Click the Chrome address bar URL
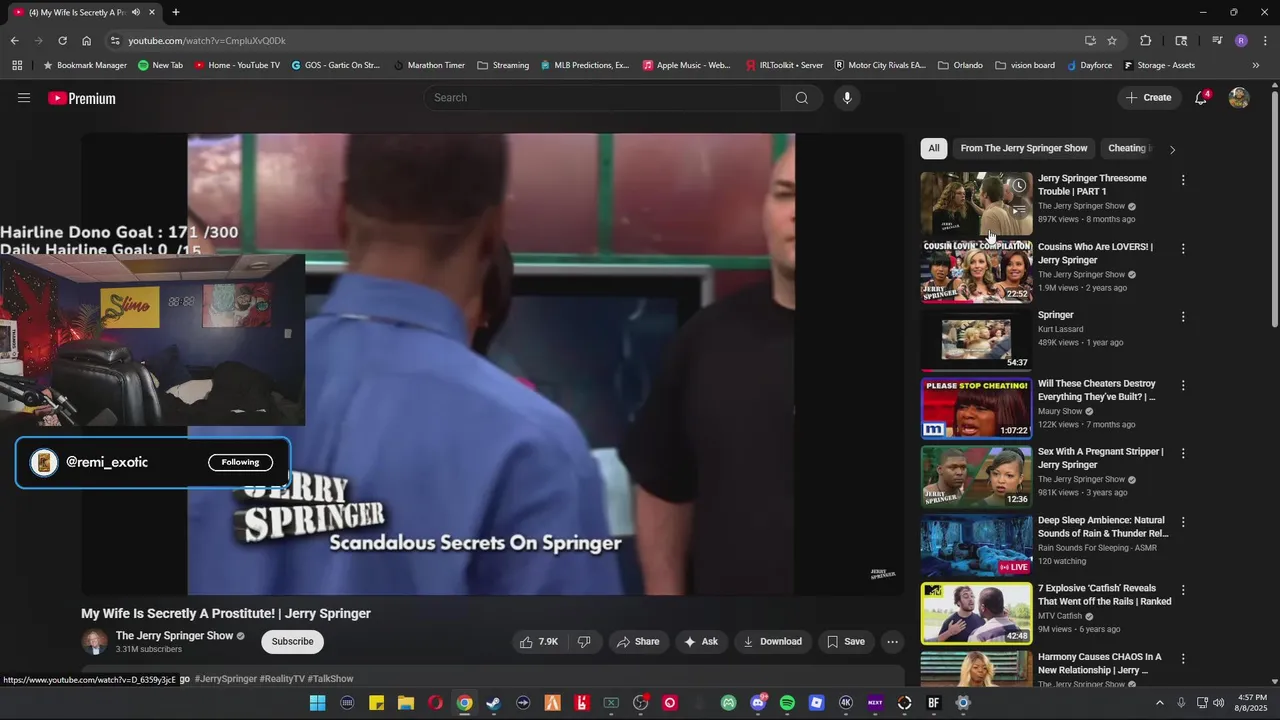 [x=207, y=41]
